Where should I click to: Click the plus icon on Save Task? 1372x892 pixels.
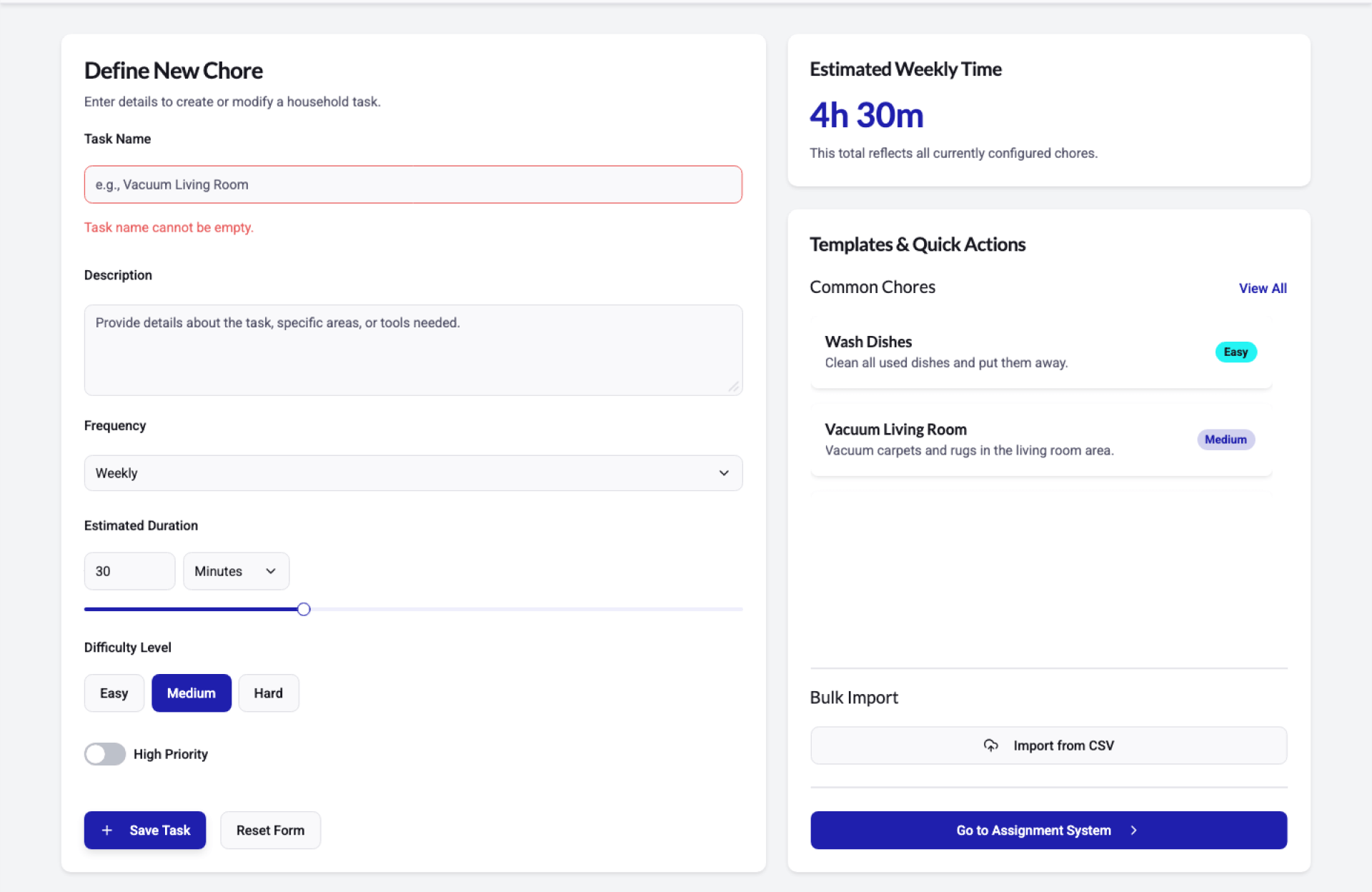[107, 830]
